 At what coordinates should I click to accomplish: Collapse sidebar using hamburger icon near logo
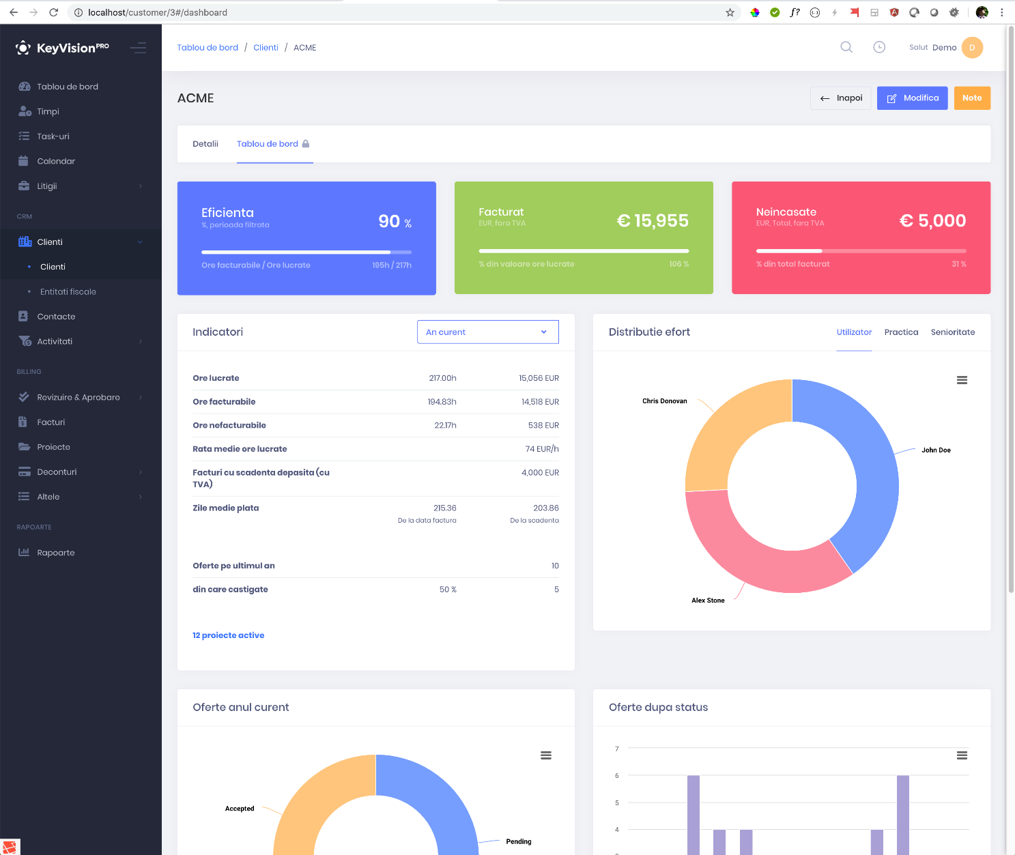(x=138, y=48)
